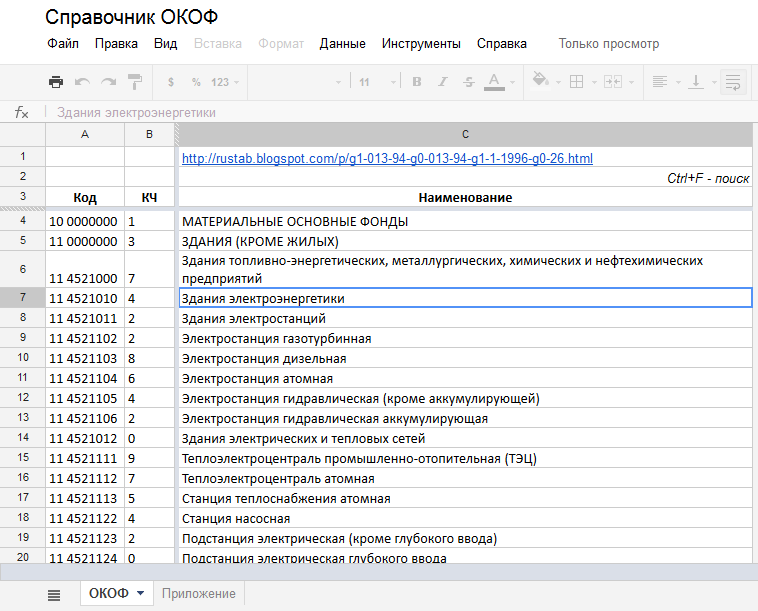Select the Ctrl+F - поиск cell
The height and width of the screenshot is (611, 758).
466,177
